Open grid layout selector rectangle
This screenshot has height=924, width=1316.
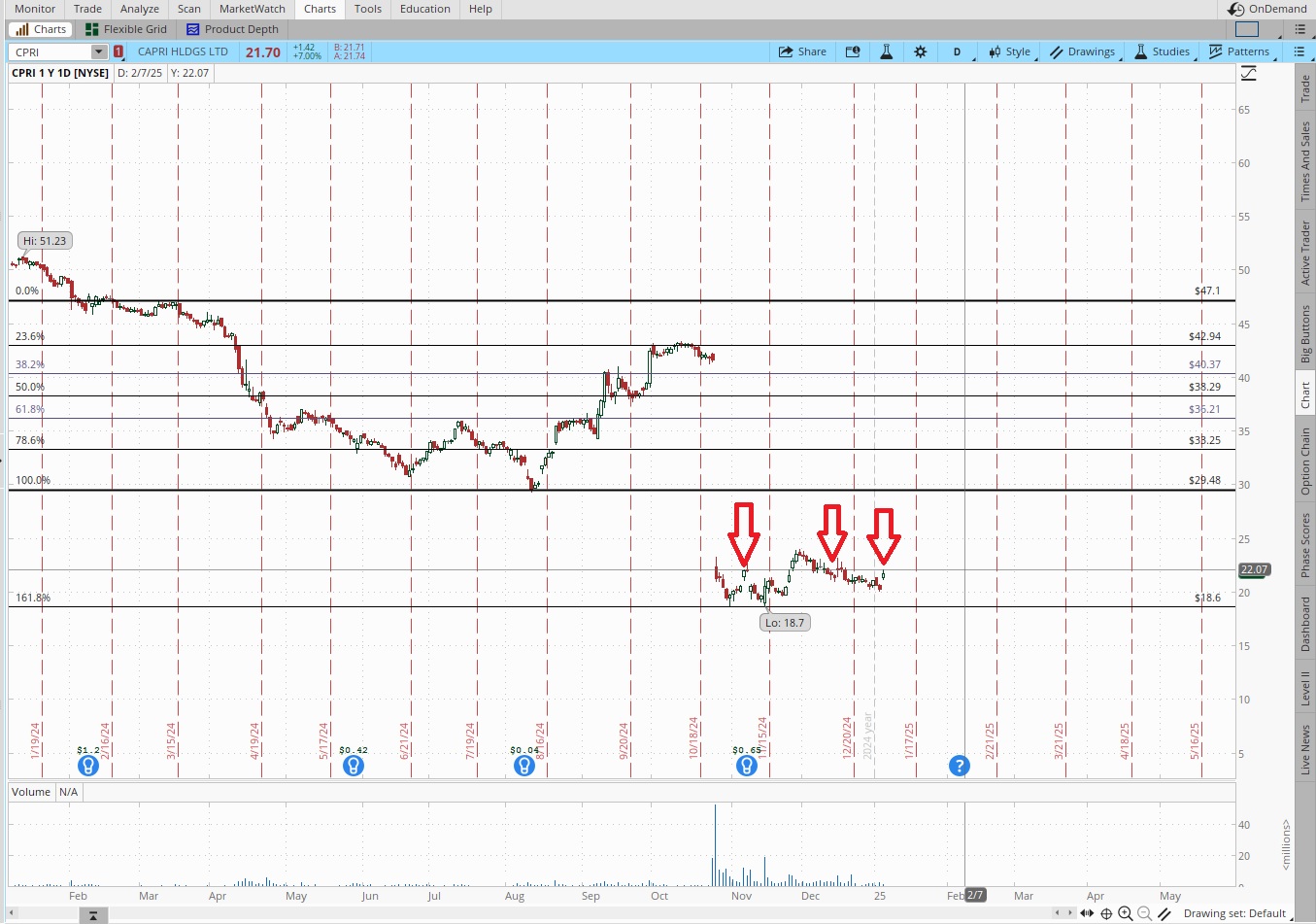[1247, 29]
